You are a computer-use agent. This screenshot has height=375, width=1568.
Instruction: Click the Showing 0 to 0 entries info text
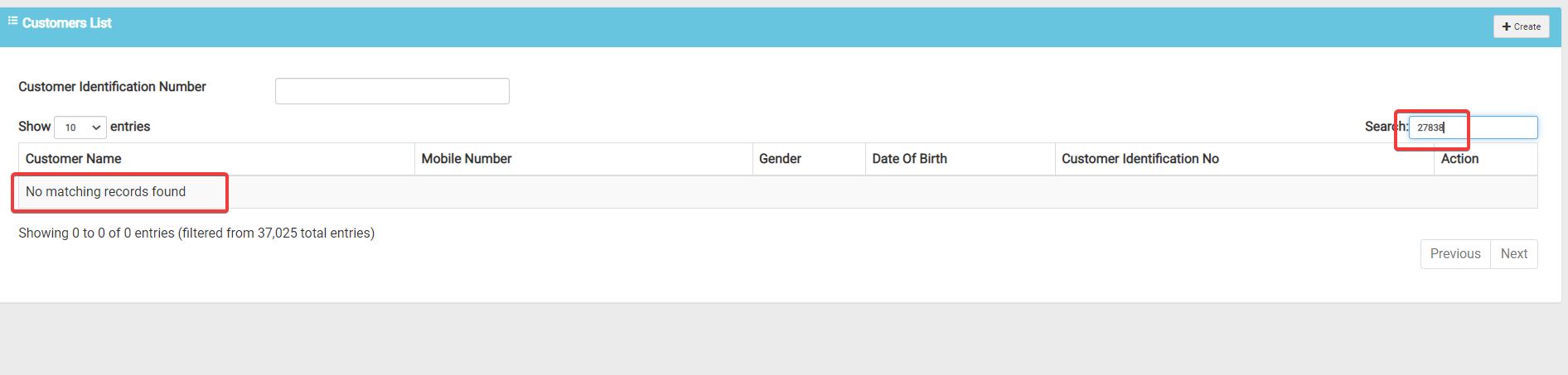(x=196, y=233)
